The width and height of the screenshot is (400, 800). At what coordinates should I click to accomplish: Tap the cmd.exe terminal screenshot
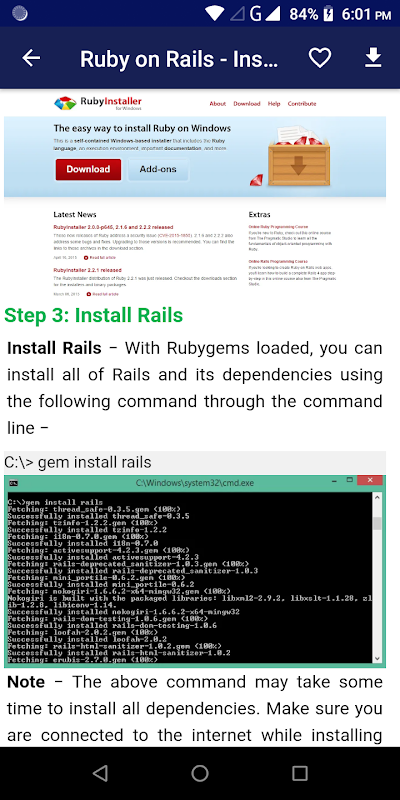[195, 571]
